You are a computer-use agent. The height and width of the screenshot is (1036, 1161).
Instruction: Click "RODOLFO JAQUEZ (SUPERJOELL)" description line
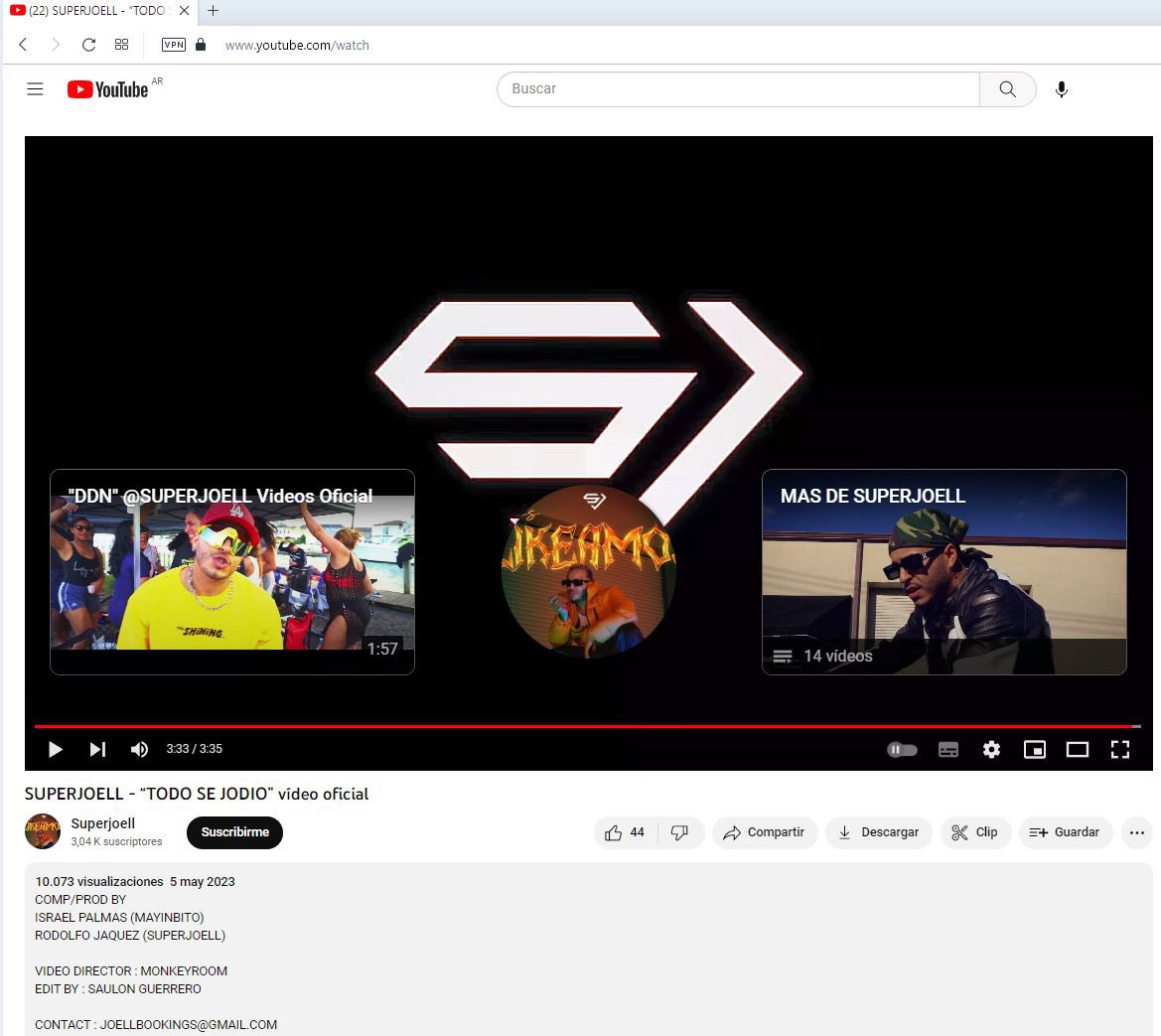coord(130,936)
